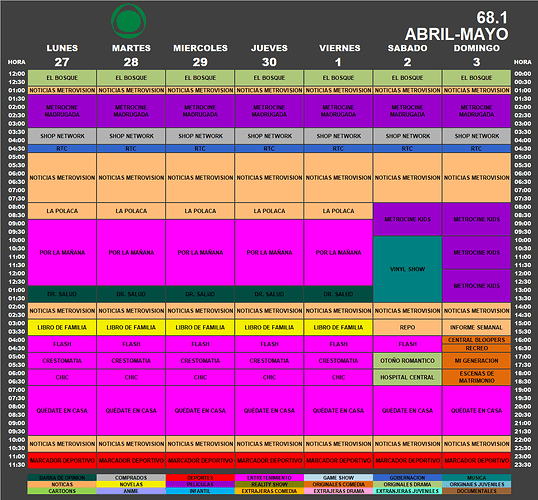Image resolution: width=538 pixels, height=500 pixels.
Task: Select Miercoles DR. SALUD block
Action: (200, 294)
